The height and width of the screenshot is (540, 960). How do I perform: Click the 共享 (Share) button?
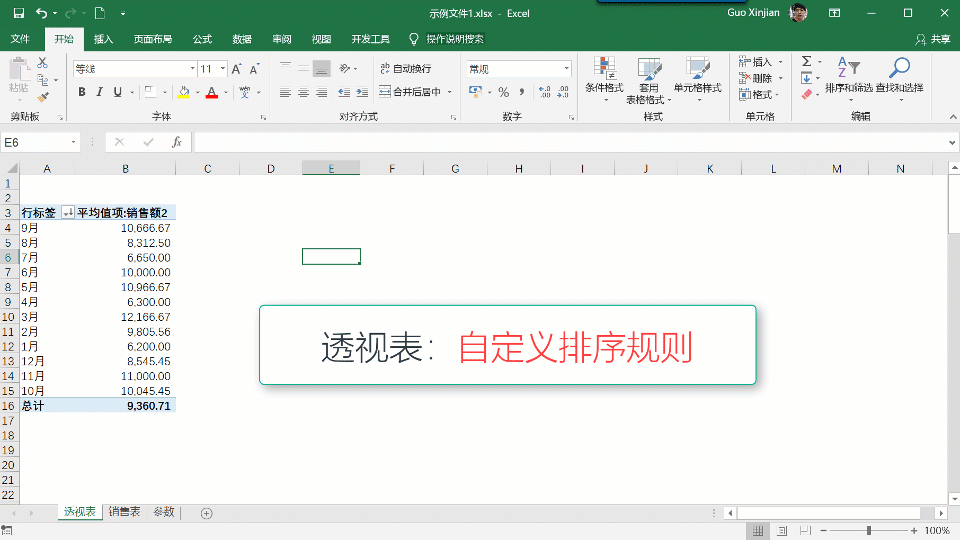[x=933, y=39]
